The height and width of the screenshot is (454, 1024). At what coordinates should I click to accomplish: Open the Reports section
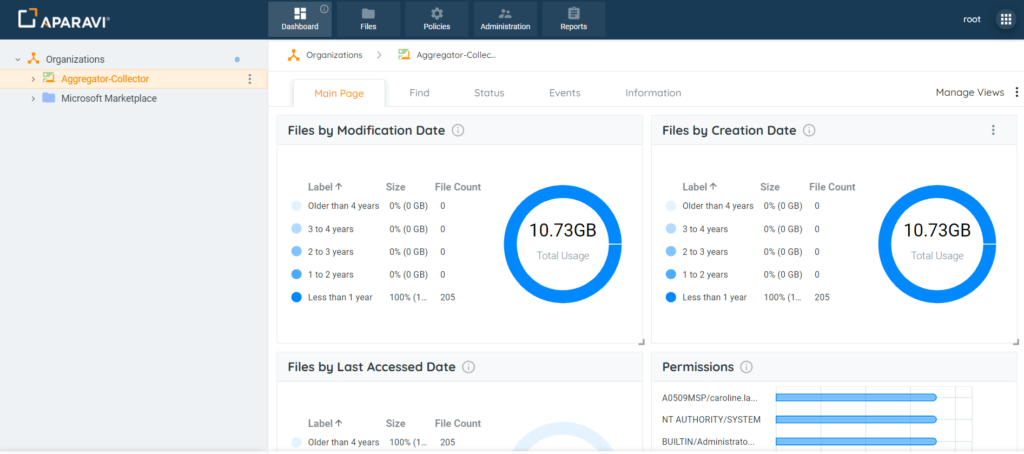pos(573,19)
